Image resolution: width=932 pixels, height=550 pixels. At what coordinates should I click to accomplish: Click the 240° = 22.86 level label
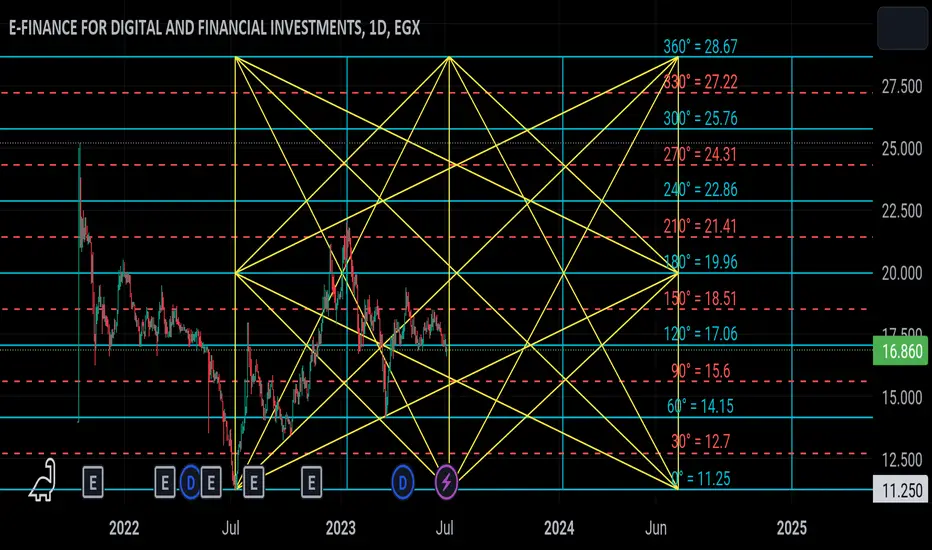700,190
